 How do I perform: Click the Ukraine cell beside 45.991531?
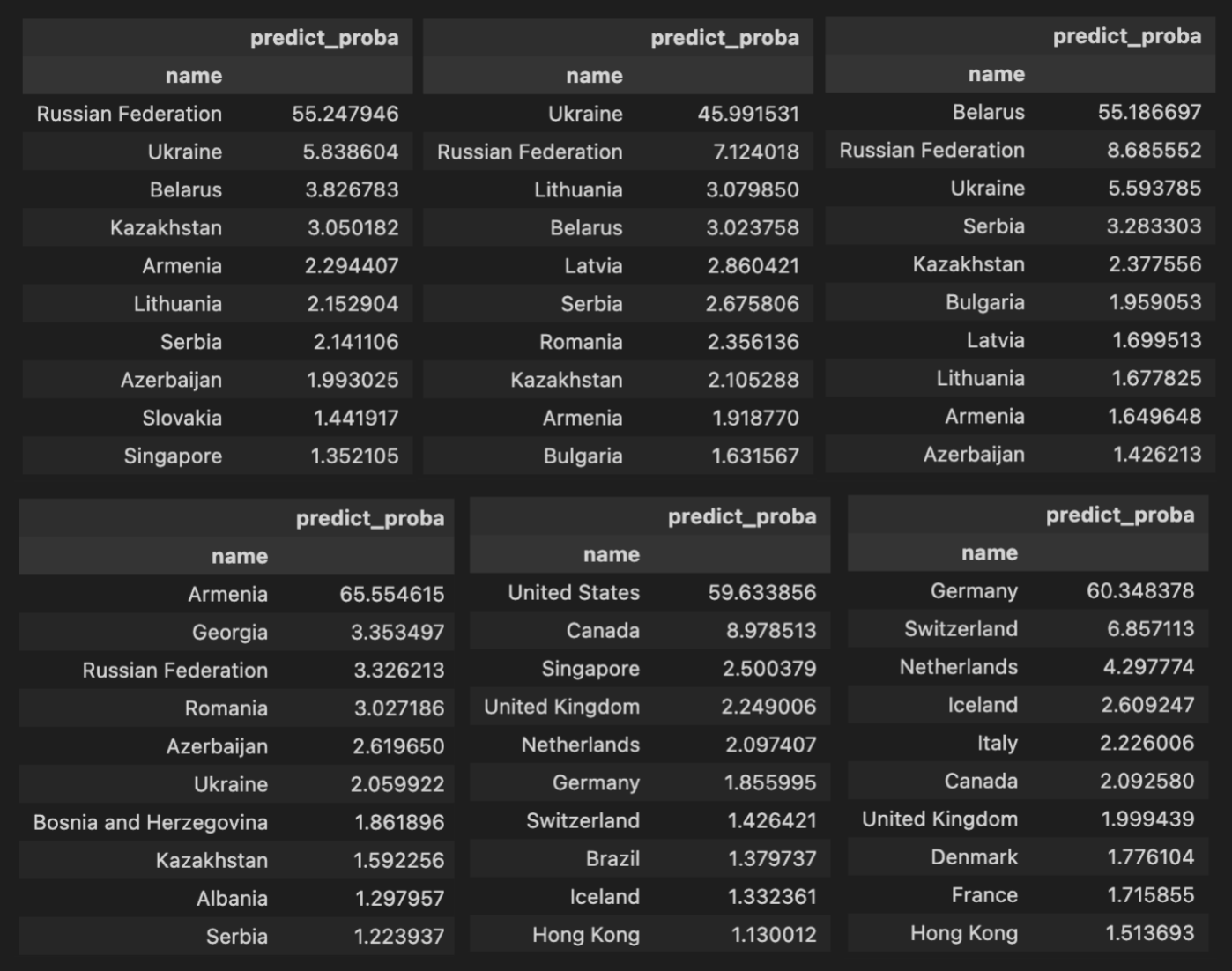click(x=585, y=114)
